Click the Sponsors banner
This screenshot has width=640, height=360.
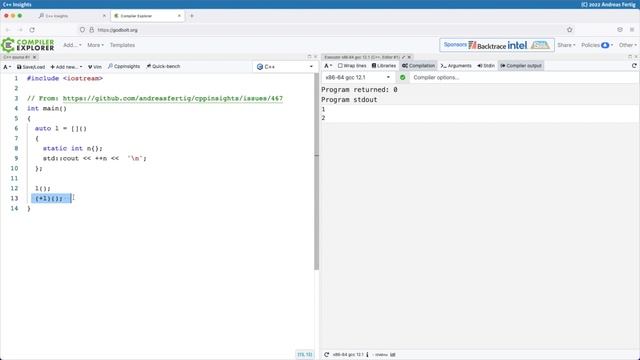tap(497, 45)
